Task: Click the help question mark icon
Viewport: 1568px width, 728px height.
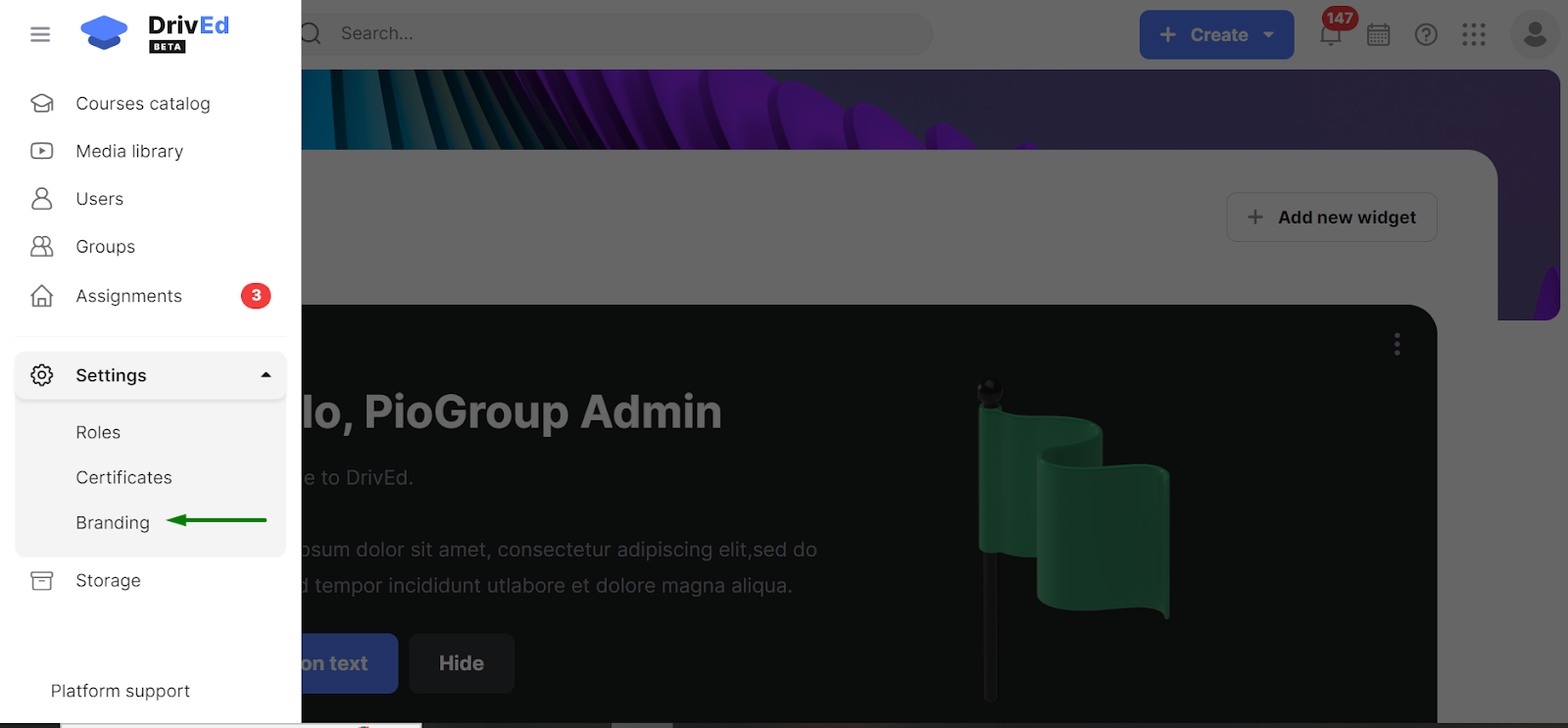Action: click(1426, 35)
